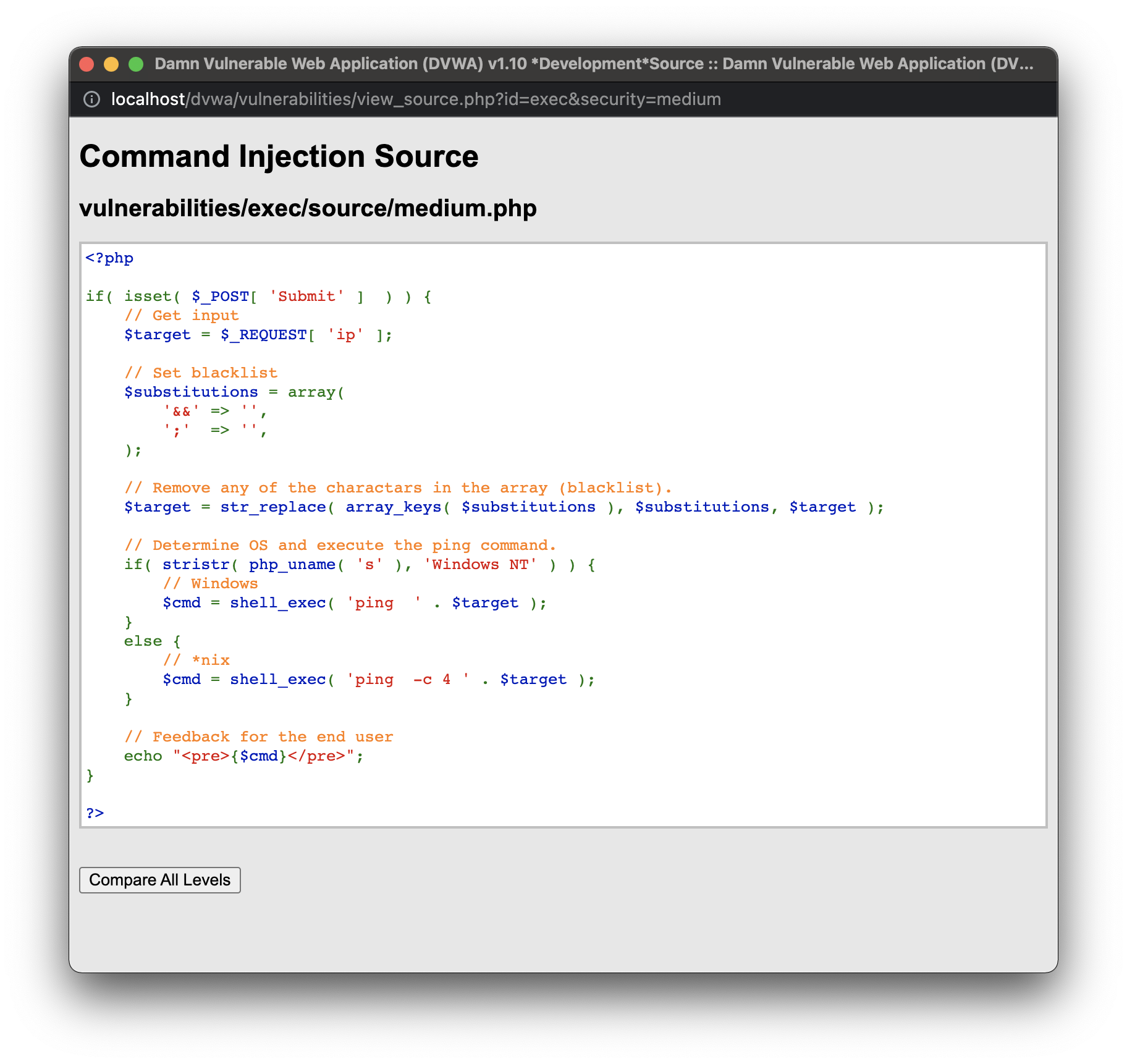1127x1064 pixels.
Task: Click the '$substitutions = array(' line
Action: pyautogui.click(x=234, y=392)
